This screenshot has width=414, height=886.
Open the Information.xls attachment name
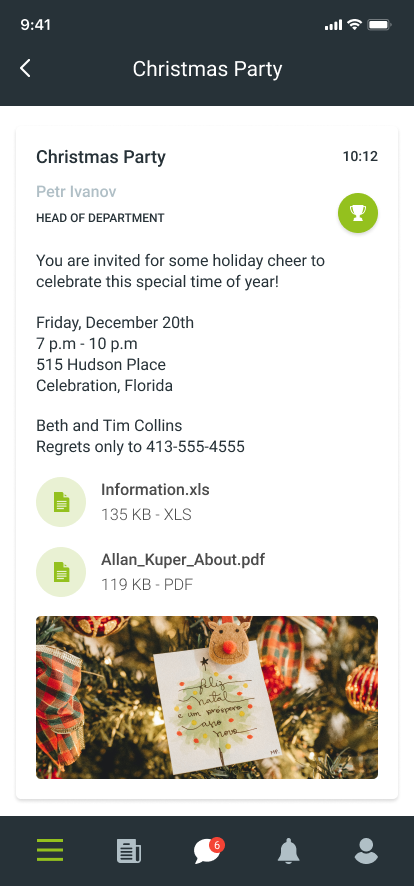[155, 490]
